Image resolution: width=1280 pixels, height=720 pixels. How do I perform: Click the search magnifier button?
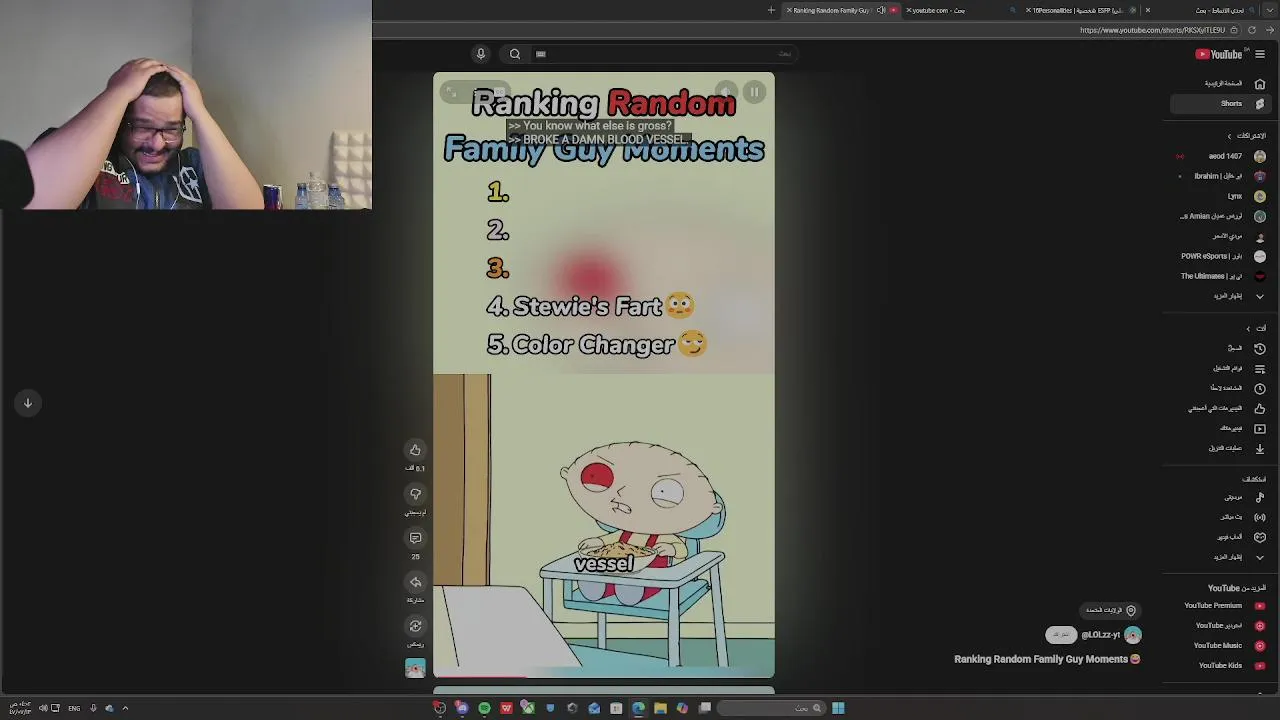point(515,54)
